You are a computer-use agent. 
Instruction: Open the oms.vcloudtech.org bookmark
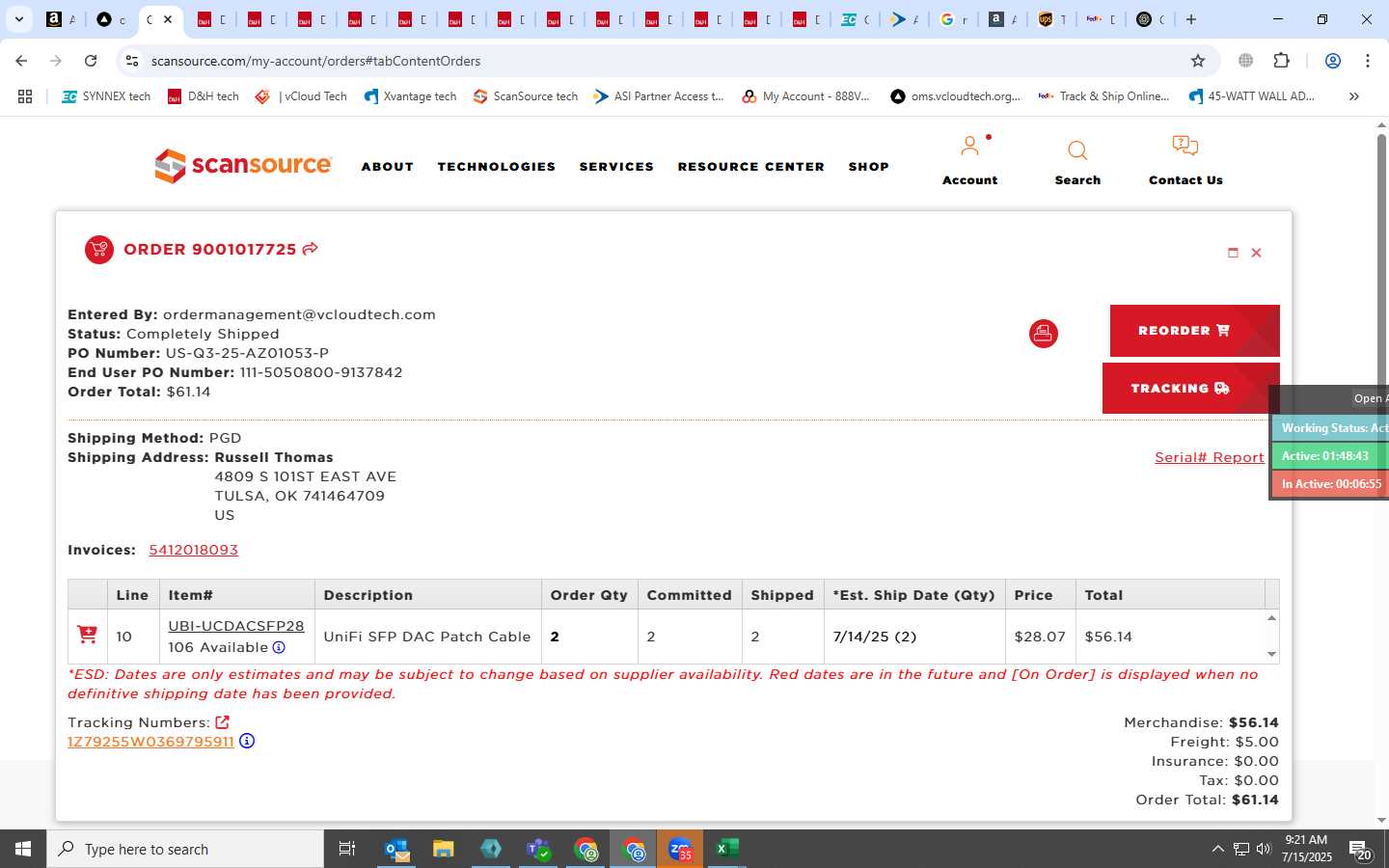coord(955,96)
